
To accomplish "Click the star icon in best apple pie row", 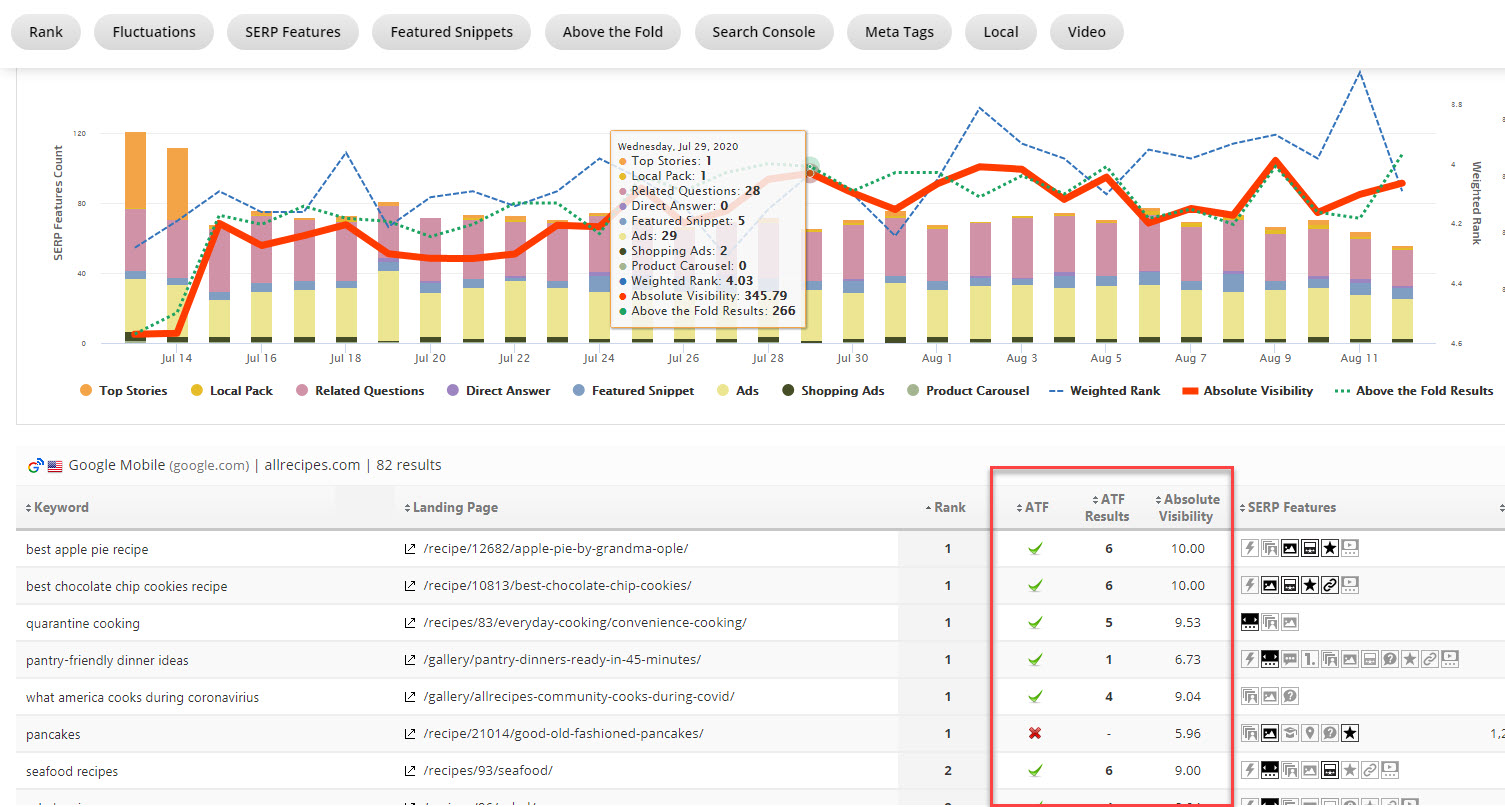I will pos(1330,548).
